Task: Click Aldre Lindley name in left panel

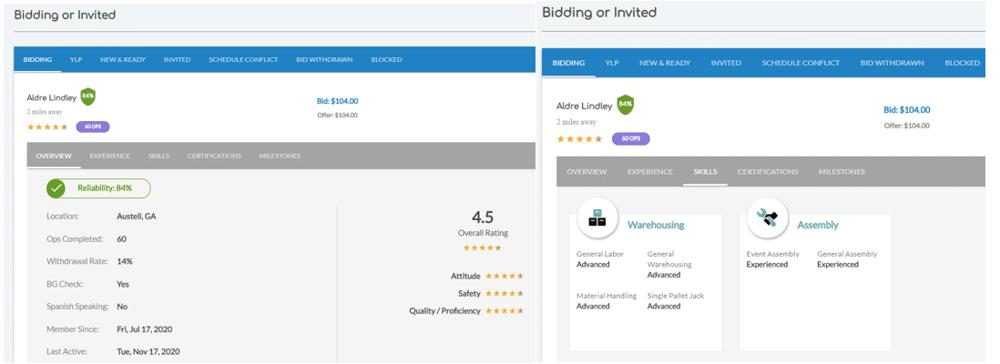Action: pos(51,98)
